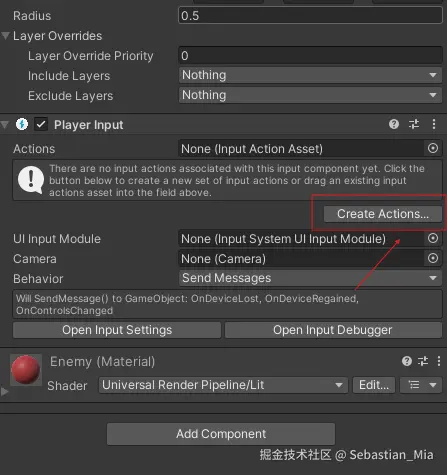The width and height of the screenshot is (447, 475).
Task: Click the Include Layers label
Action: pos(69,76)
